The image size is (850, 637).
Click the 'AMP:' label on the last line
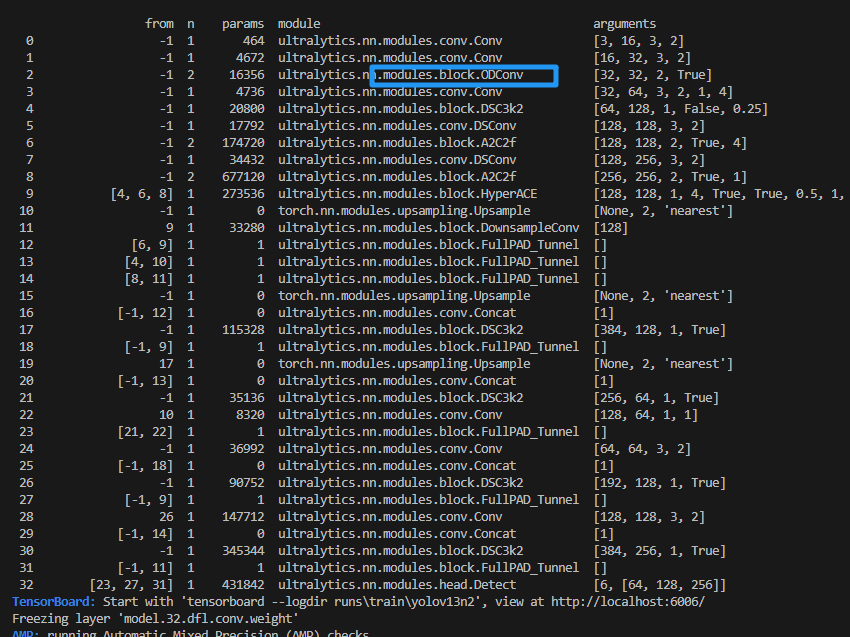point(25,633)
